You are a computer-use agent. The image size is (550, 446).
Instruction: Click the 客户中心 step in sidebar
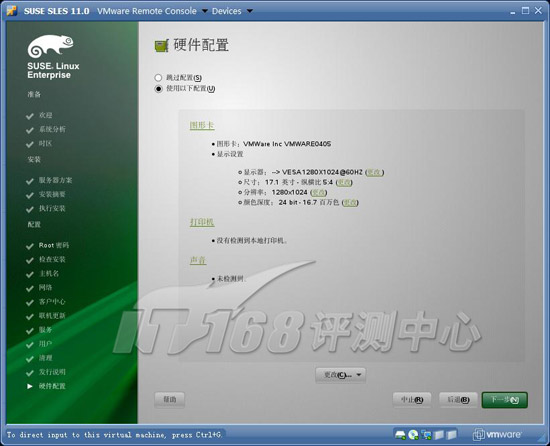point(52,302)
